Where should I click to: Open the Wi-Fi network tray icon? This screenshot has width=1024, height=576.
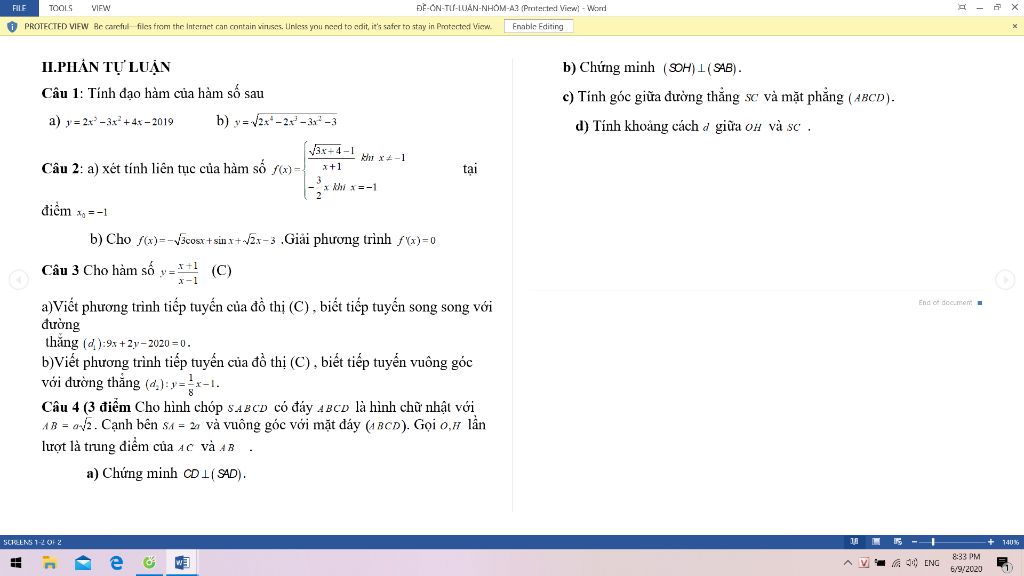click(896, 562)
